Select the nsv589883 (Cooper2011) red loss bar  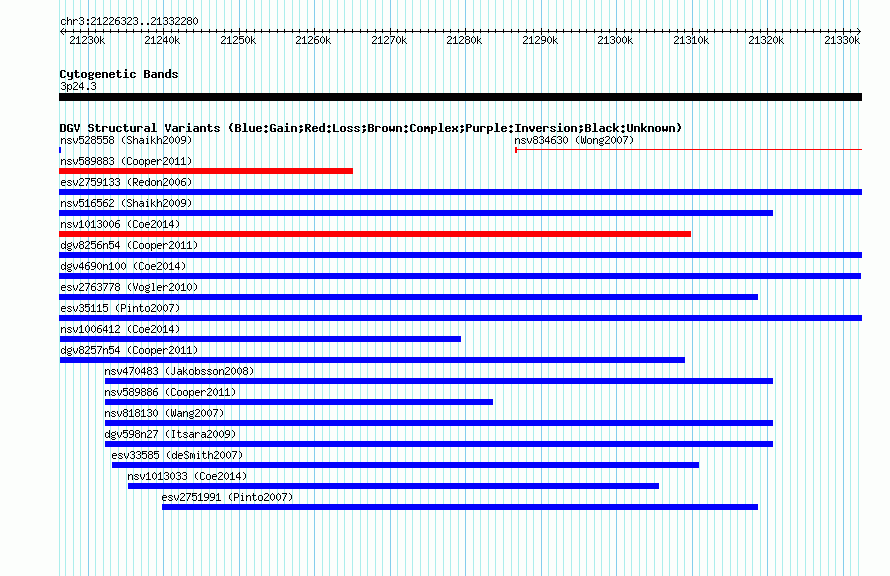point(206,171)
